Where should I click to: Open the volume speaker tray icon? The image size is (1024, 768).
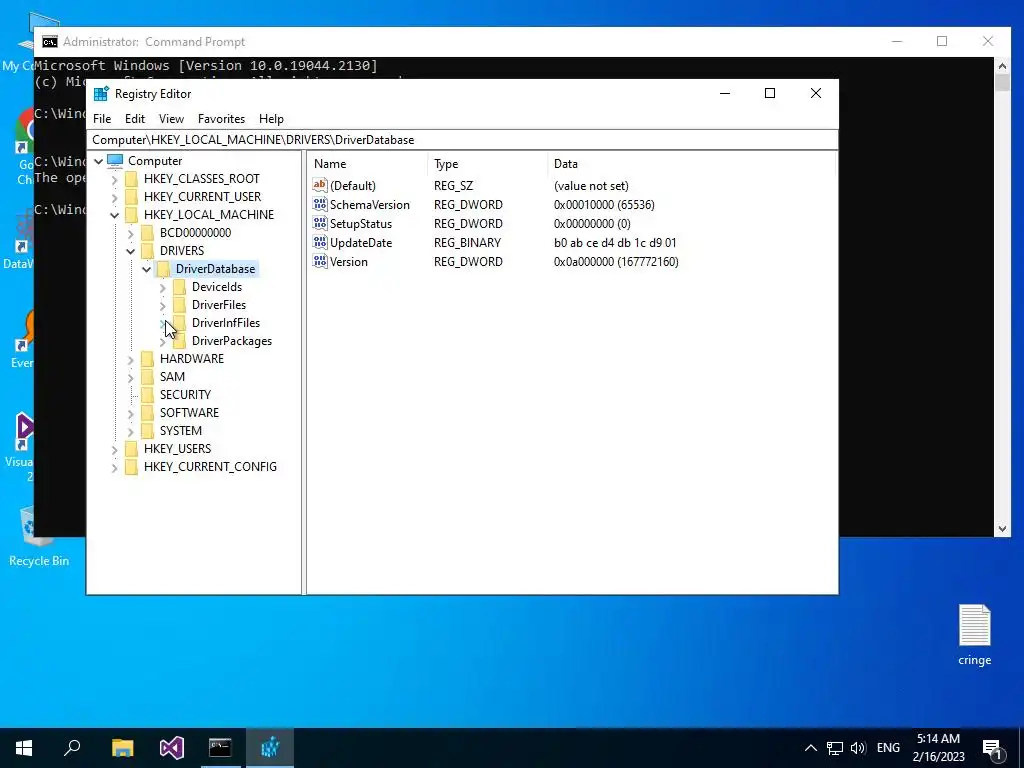coord(858,748)
